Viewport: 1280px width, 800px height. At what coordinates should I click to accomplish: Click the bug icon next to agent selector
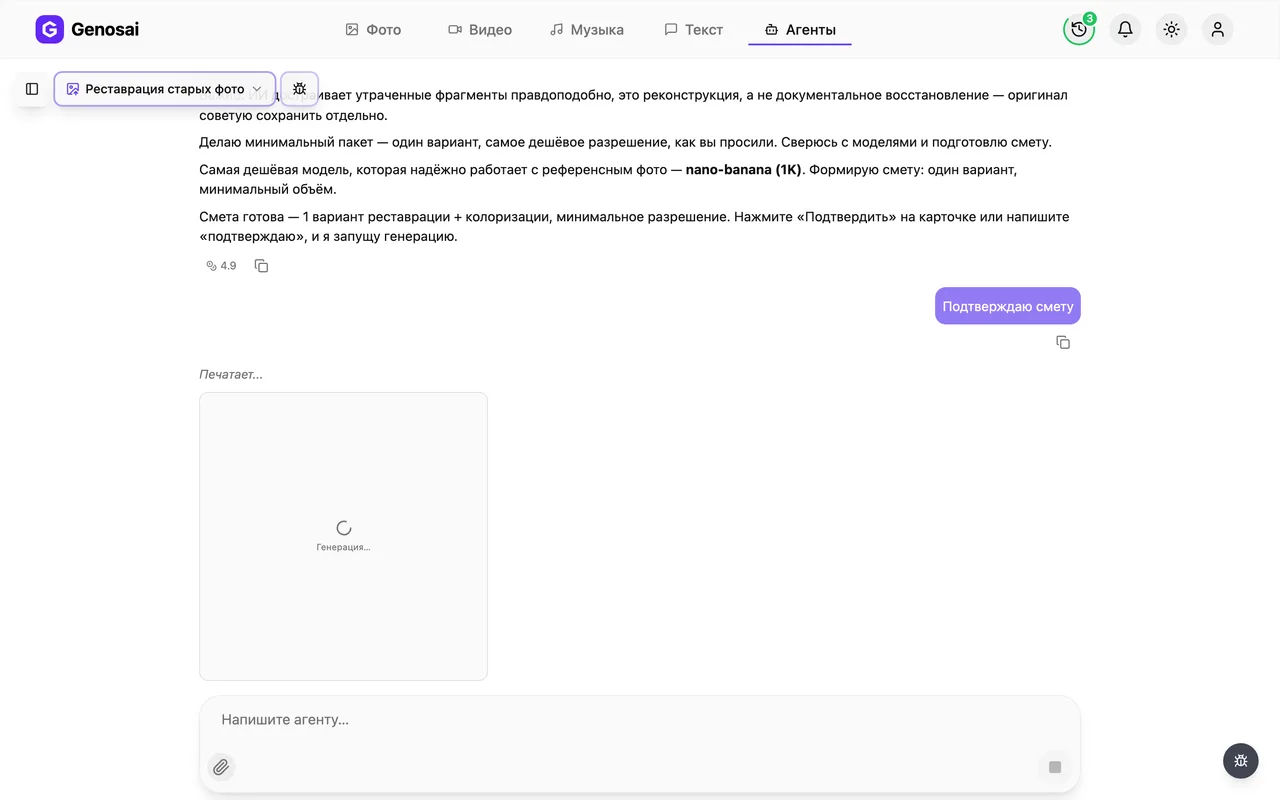[x=299, y=89]
